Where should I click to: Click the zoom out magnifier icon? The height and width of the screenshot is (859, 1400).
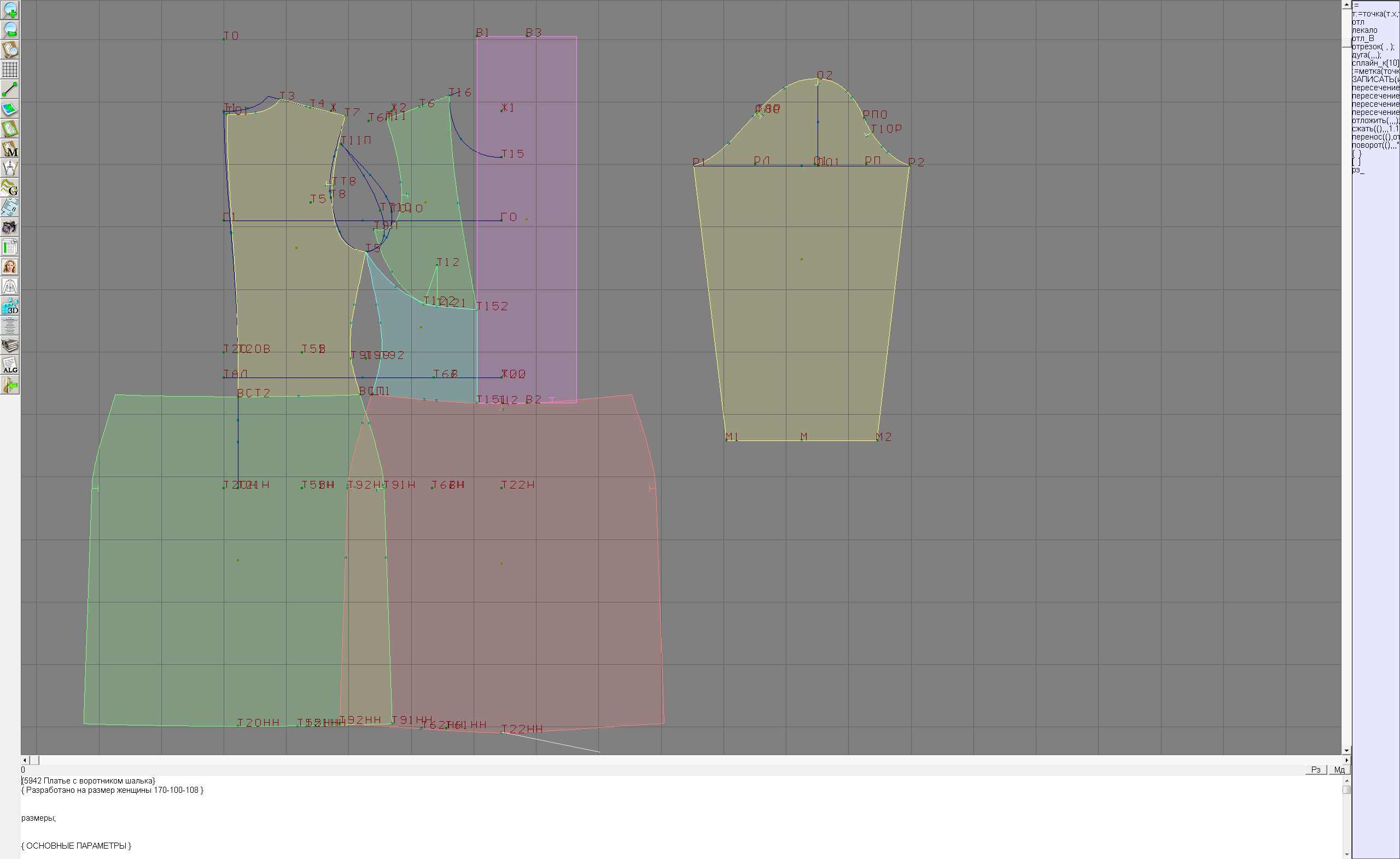click(10, 30)
